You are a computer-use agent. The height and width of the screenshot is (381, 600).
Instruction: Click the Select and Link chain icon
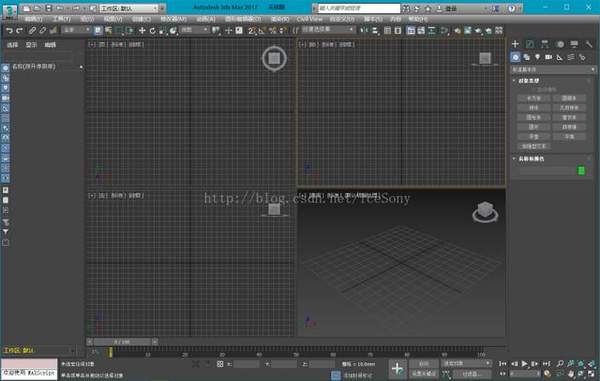click(x=32, y=30)
